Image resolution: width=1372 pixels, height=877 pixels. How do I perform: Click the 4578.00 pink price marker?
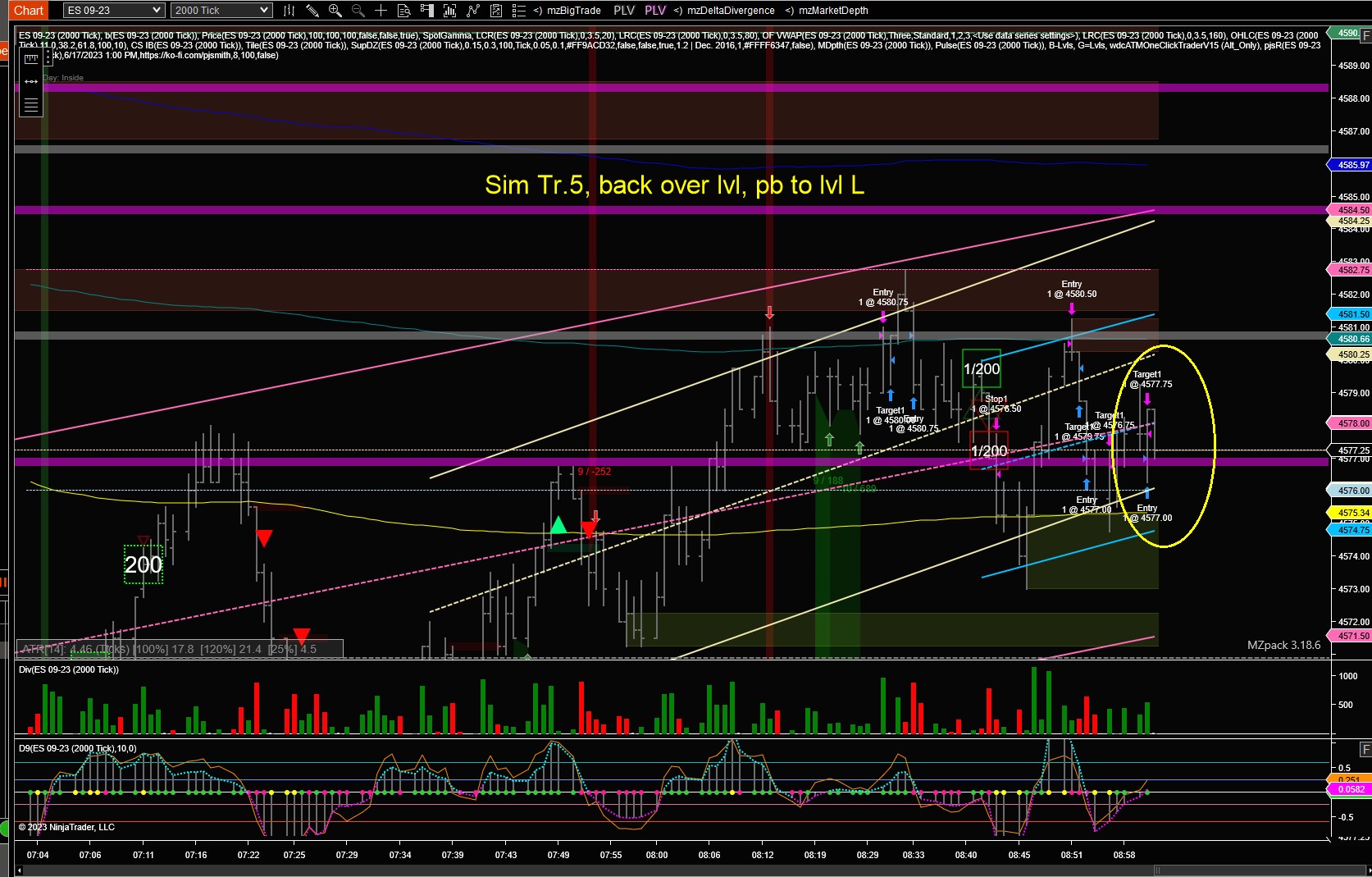1350,423
